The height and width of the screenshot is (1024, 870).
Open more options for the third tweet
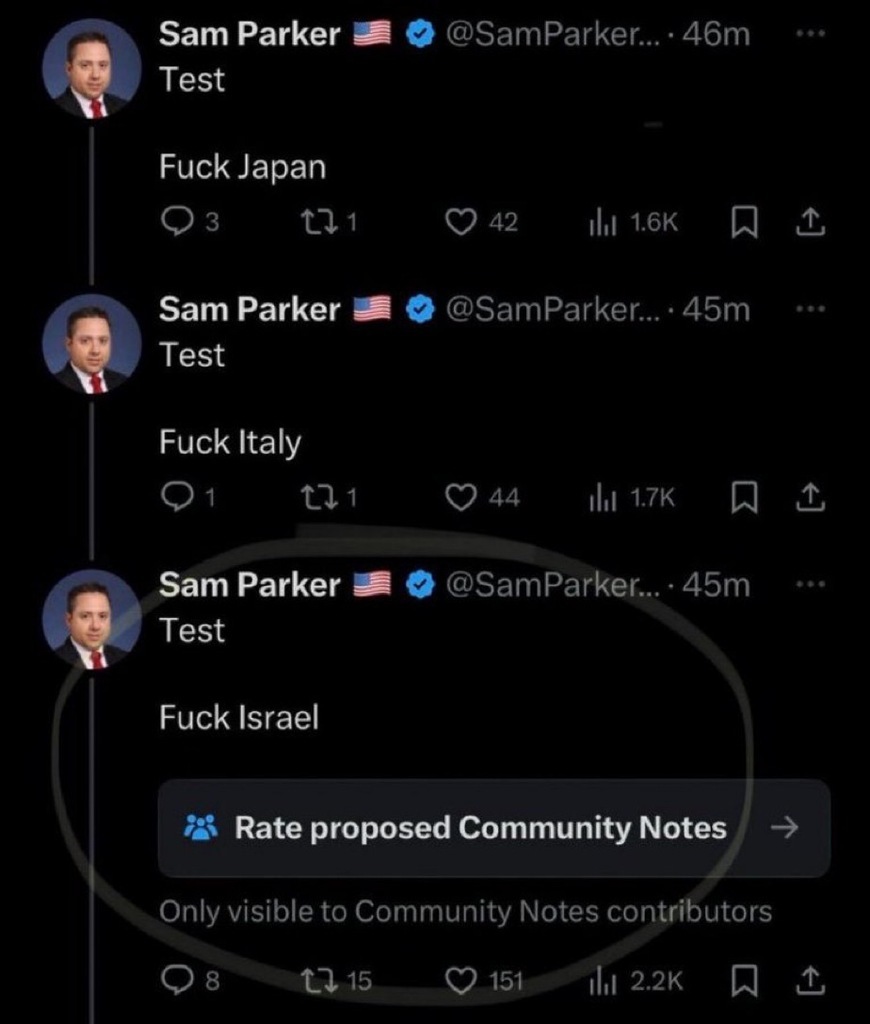[x=810, y=585]
